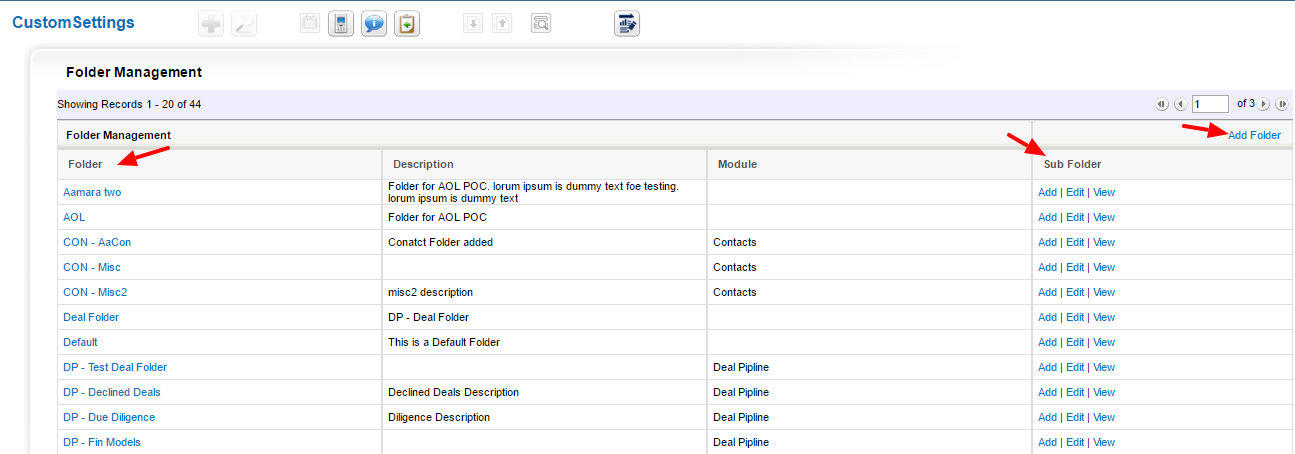Click View sub folder for Default row
Viewport: 1295px width, 454px height.
(x=1104, y=342)
